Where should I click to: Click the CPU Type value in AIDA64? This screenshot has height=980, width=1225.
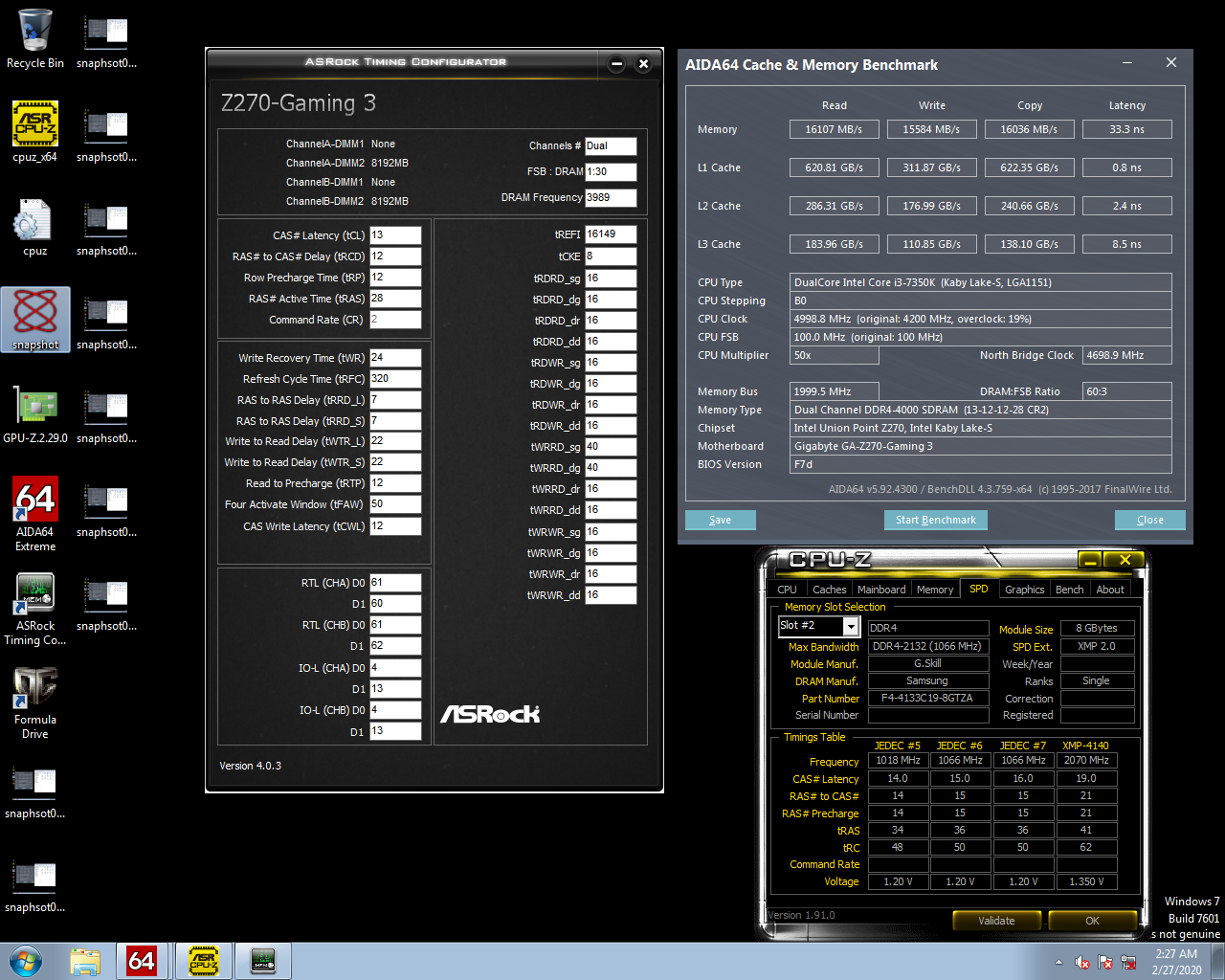[x=981, y=282]
